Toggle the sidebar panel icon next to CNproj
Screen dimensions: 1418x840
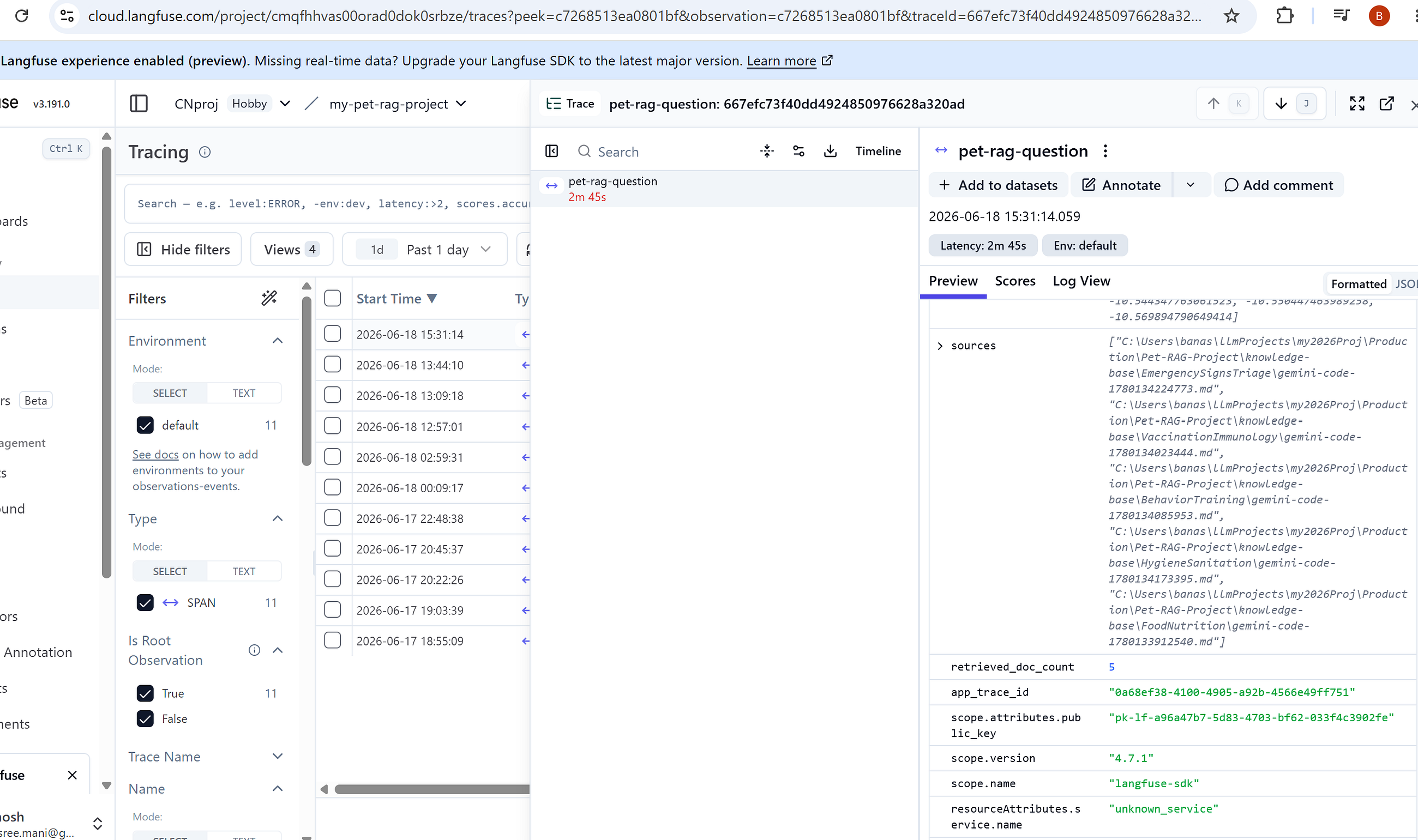(x=139, y=104)
